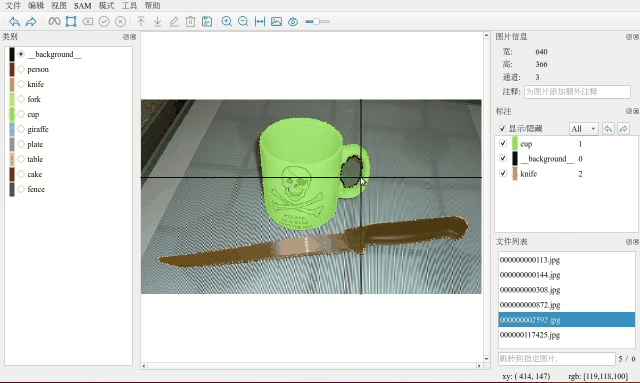Go to the next image with the right arrow
Screen dimensions: 640x383
pos(31,22)
